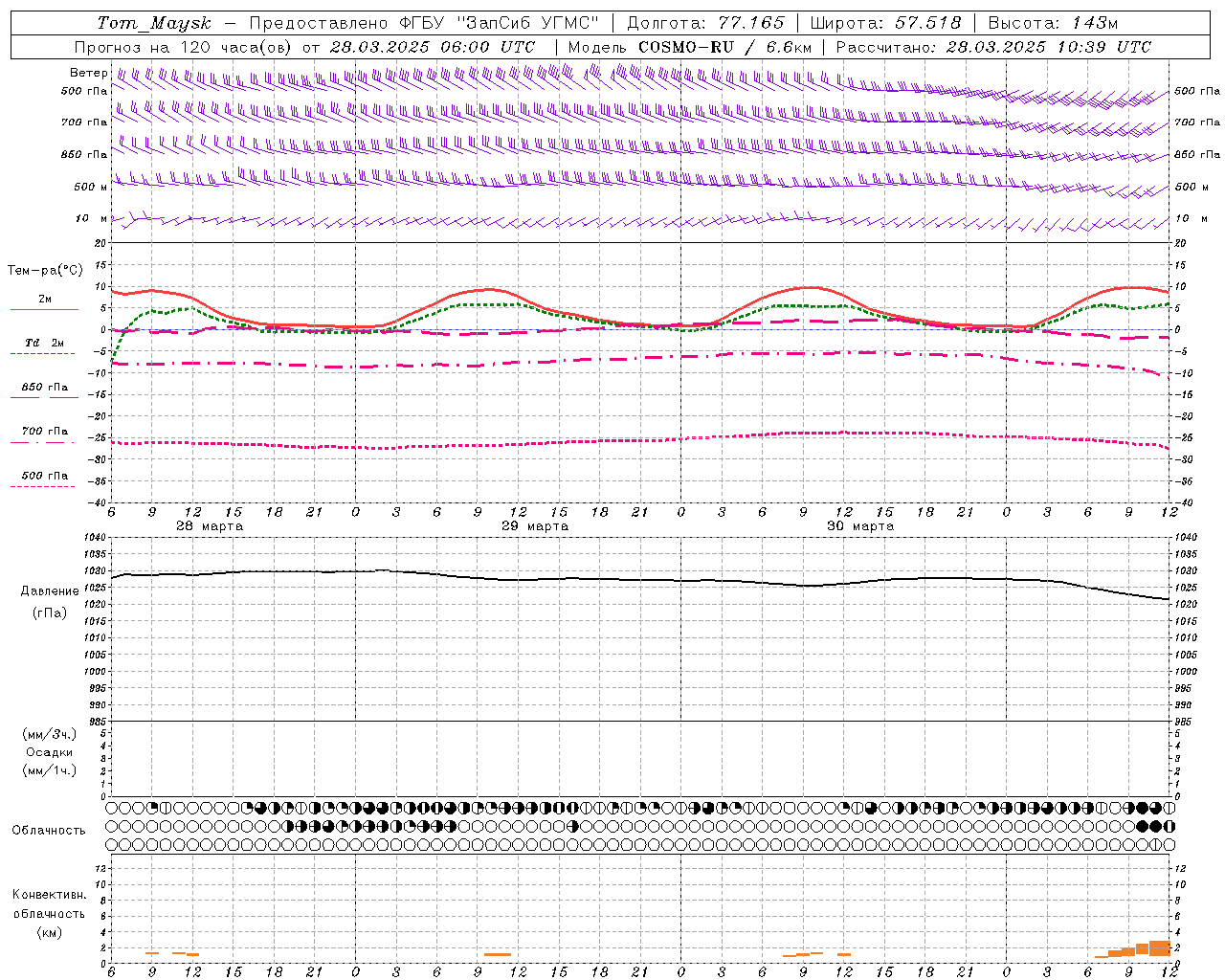Screen dimensions: 1225x980
Task: Click the Высота: 143м value
Action: (1053, 23)
